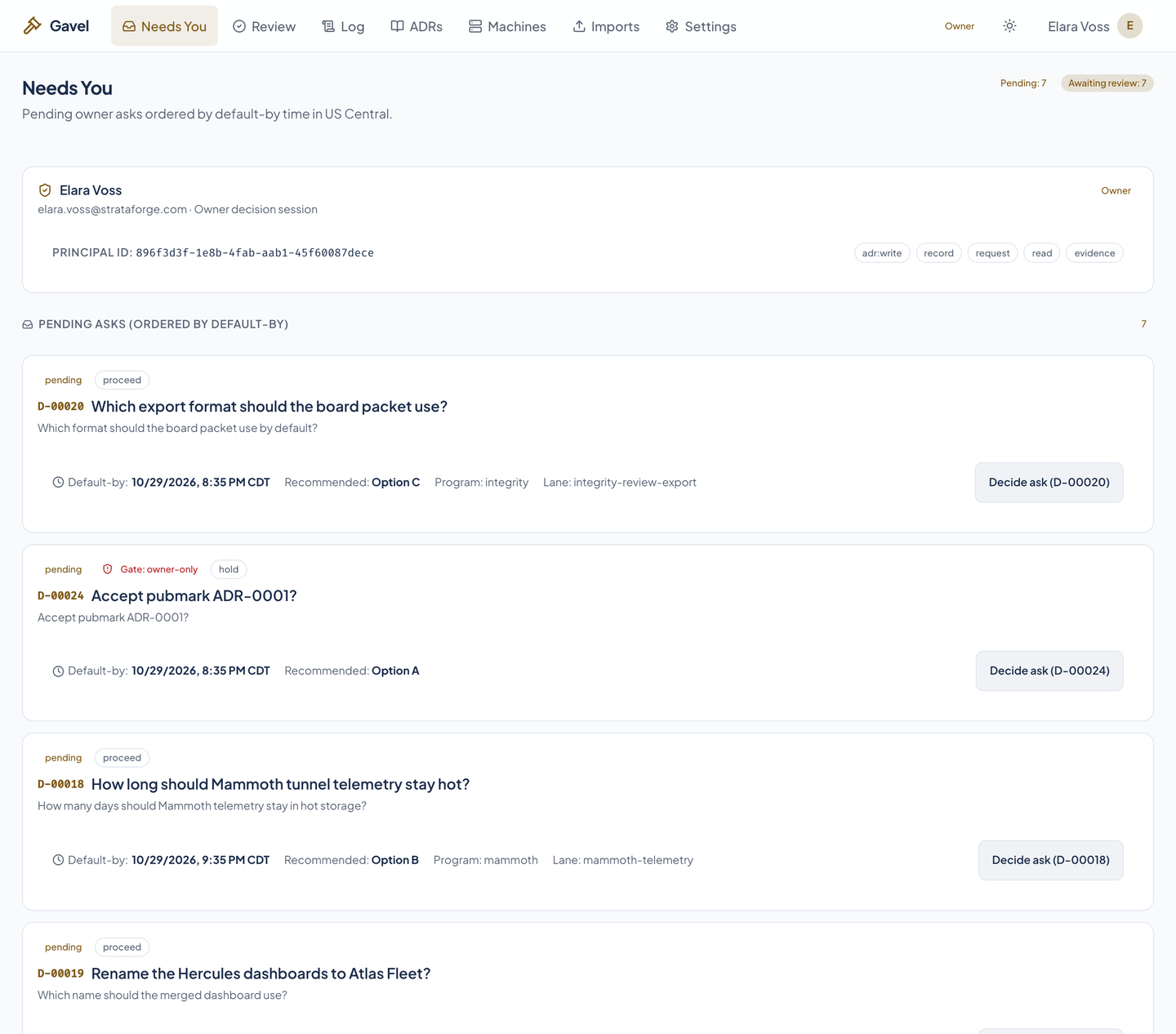This screenshot has width=1176, height=1034.
Task: Click the Lane: integrity-review-export text
Action: pyautogui.click(x=619, y=483)
